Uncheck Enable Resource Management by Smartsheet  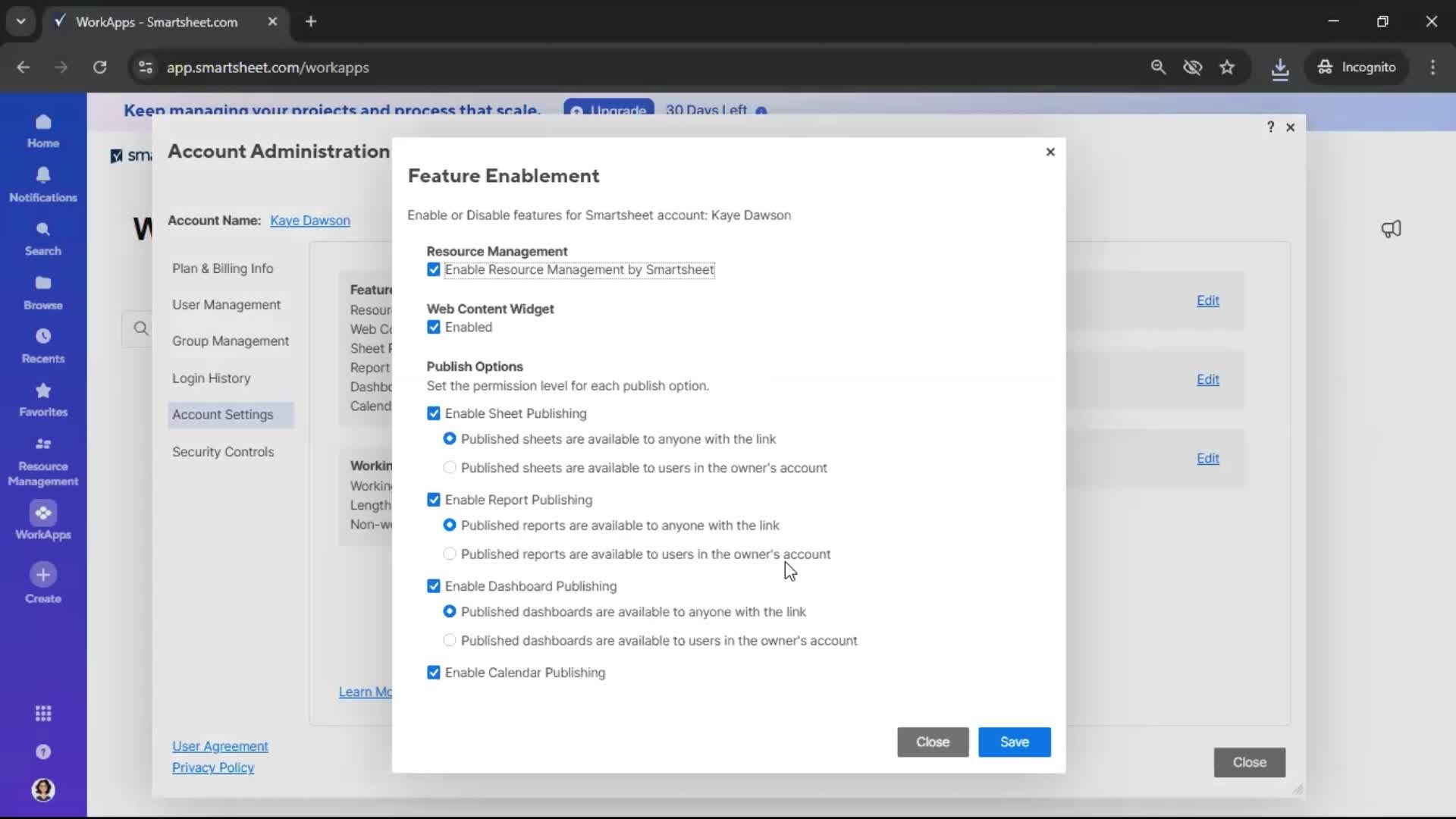tap(434, 270)
